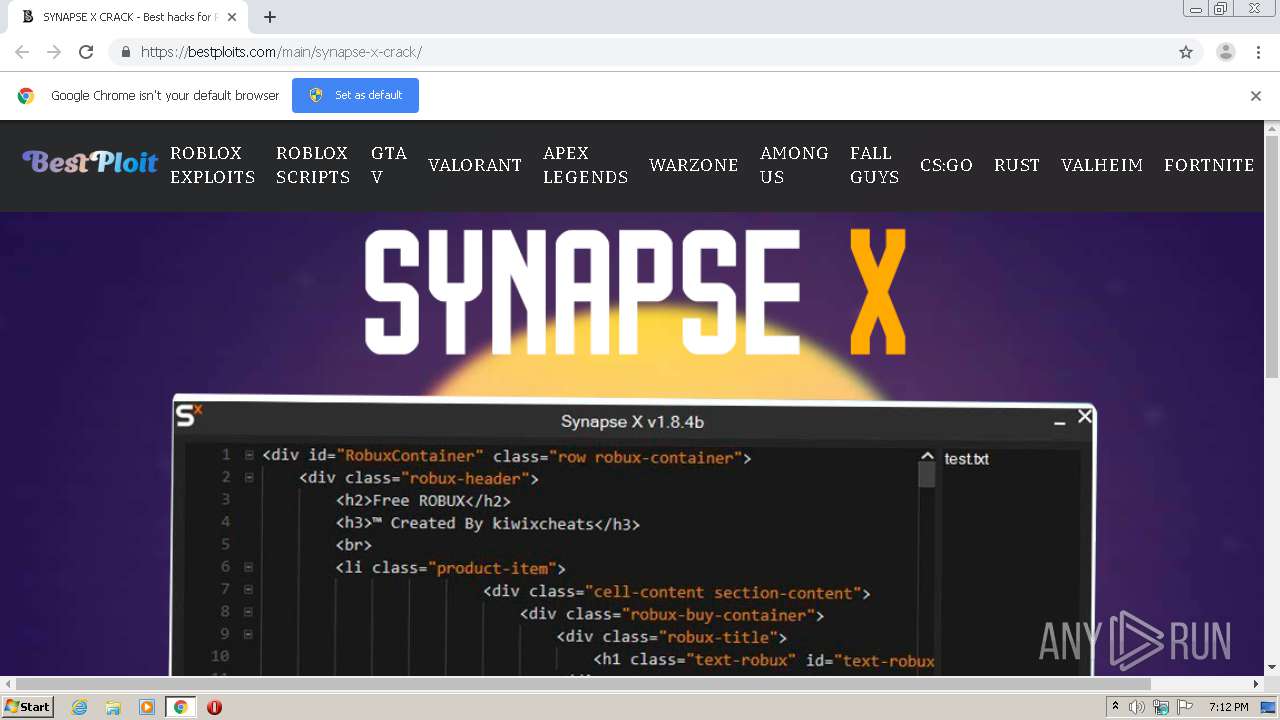
Task: Bookmark this page with star icon
Action: click(x=1186, y=52)
